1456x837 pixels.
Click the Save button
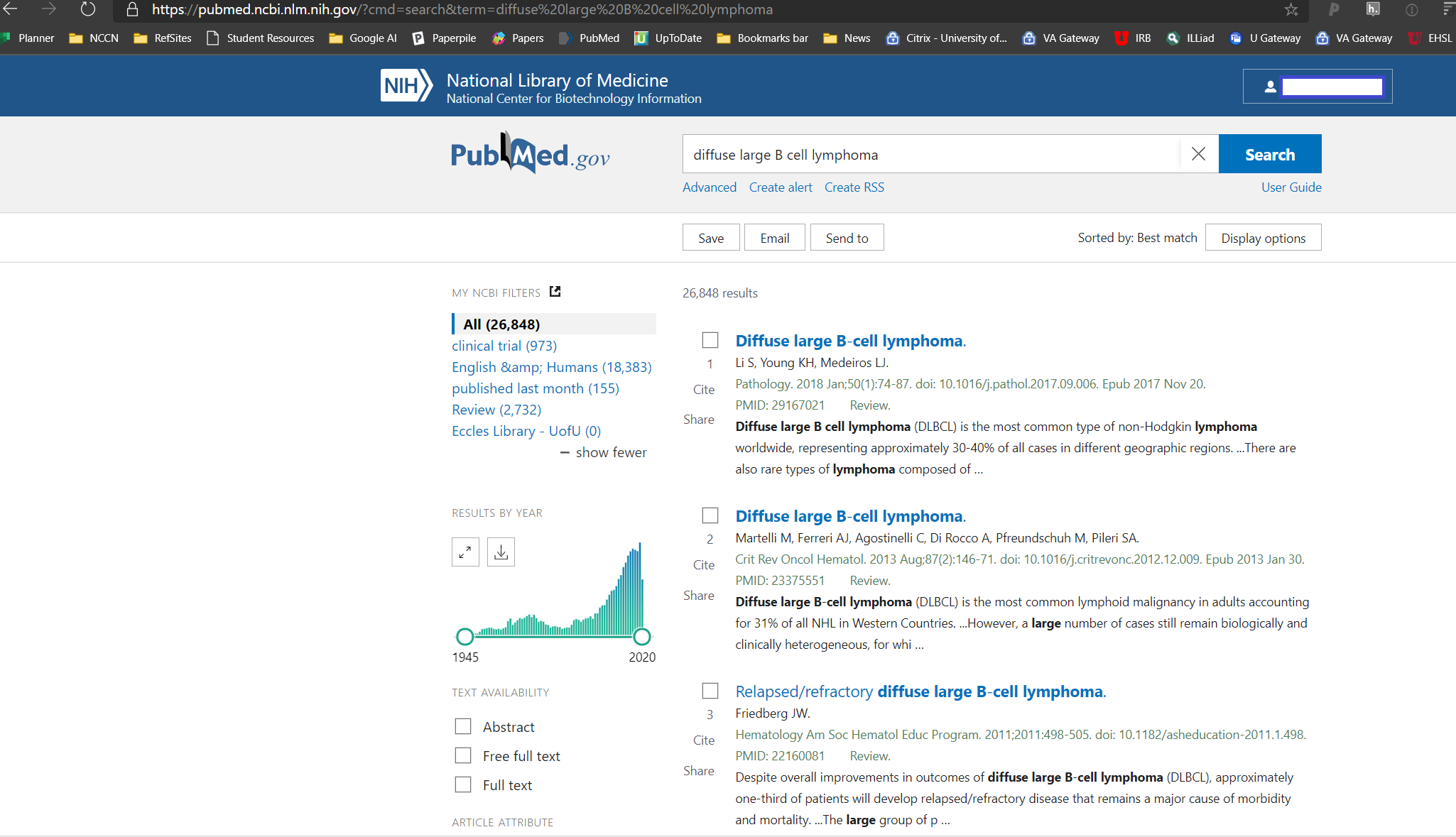(x=711, y=238)
